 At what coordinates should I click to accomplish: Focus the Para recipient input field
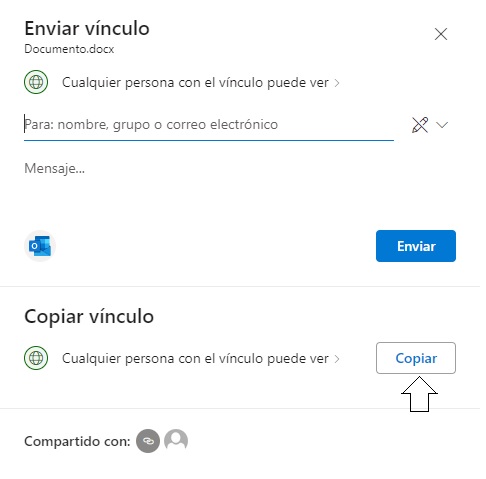[x=209, y=125]
